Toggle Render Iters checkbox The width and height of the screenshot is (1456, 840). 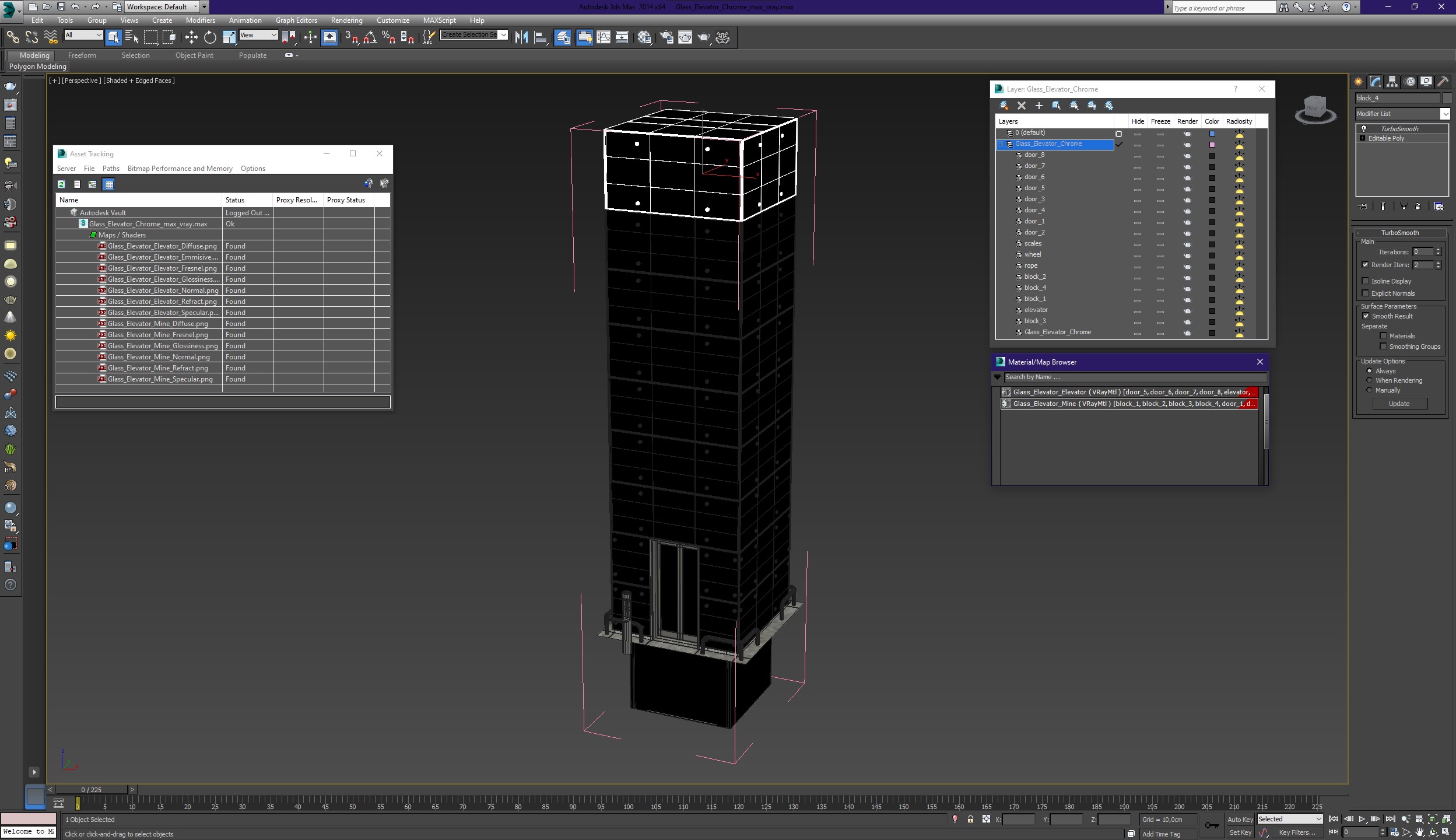[1366, 265]
